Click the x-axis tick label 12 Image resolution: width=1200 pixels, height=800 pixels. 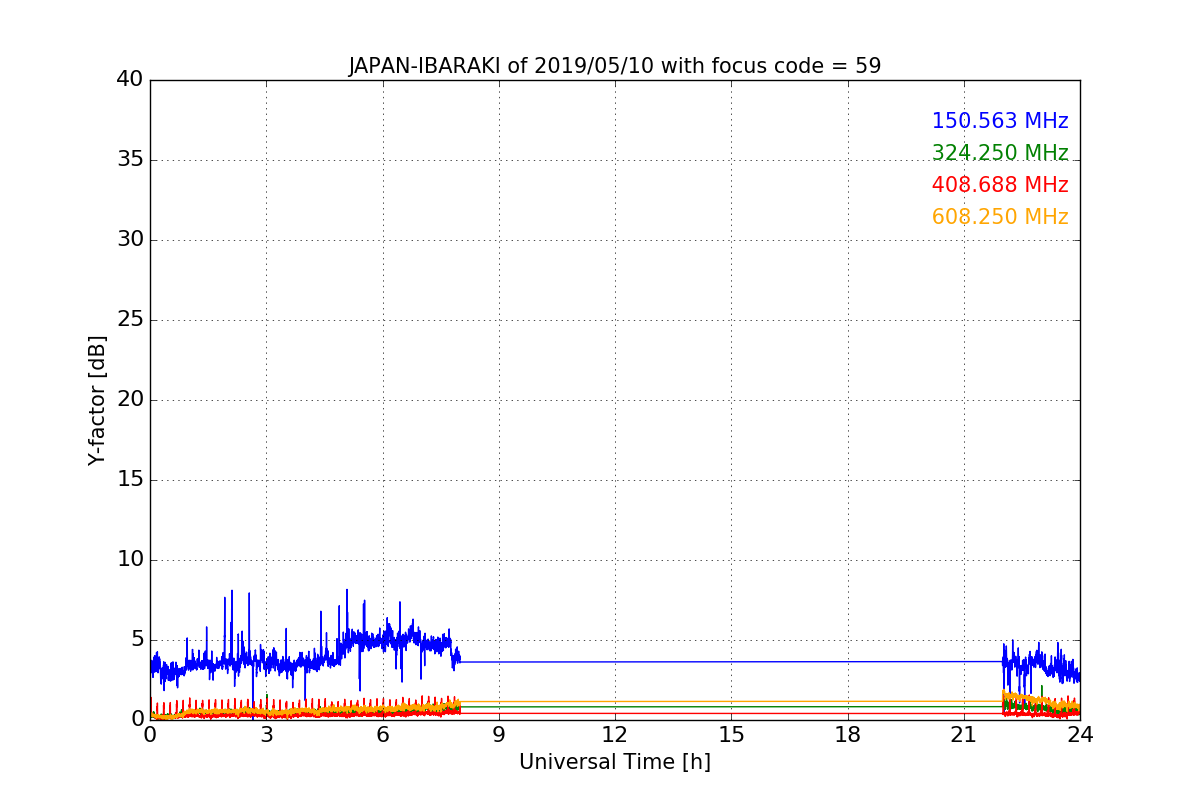[615, 734]
